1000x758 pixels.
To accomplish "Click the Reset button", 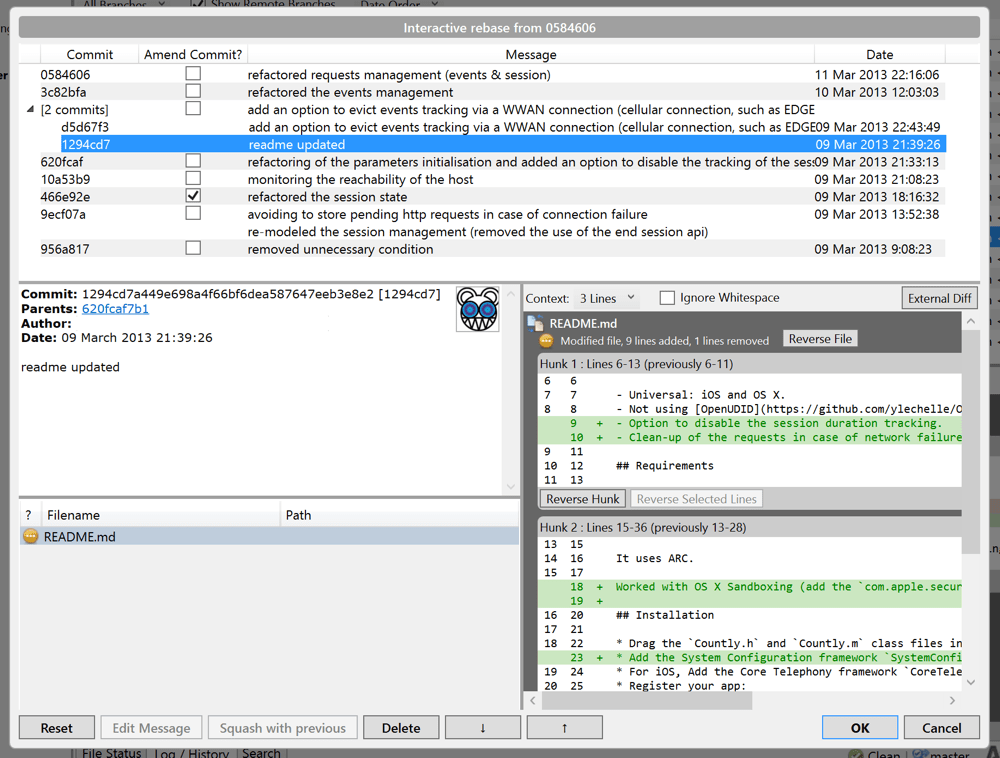I will pos(57,727).
